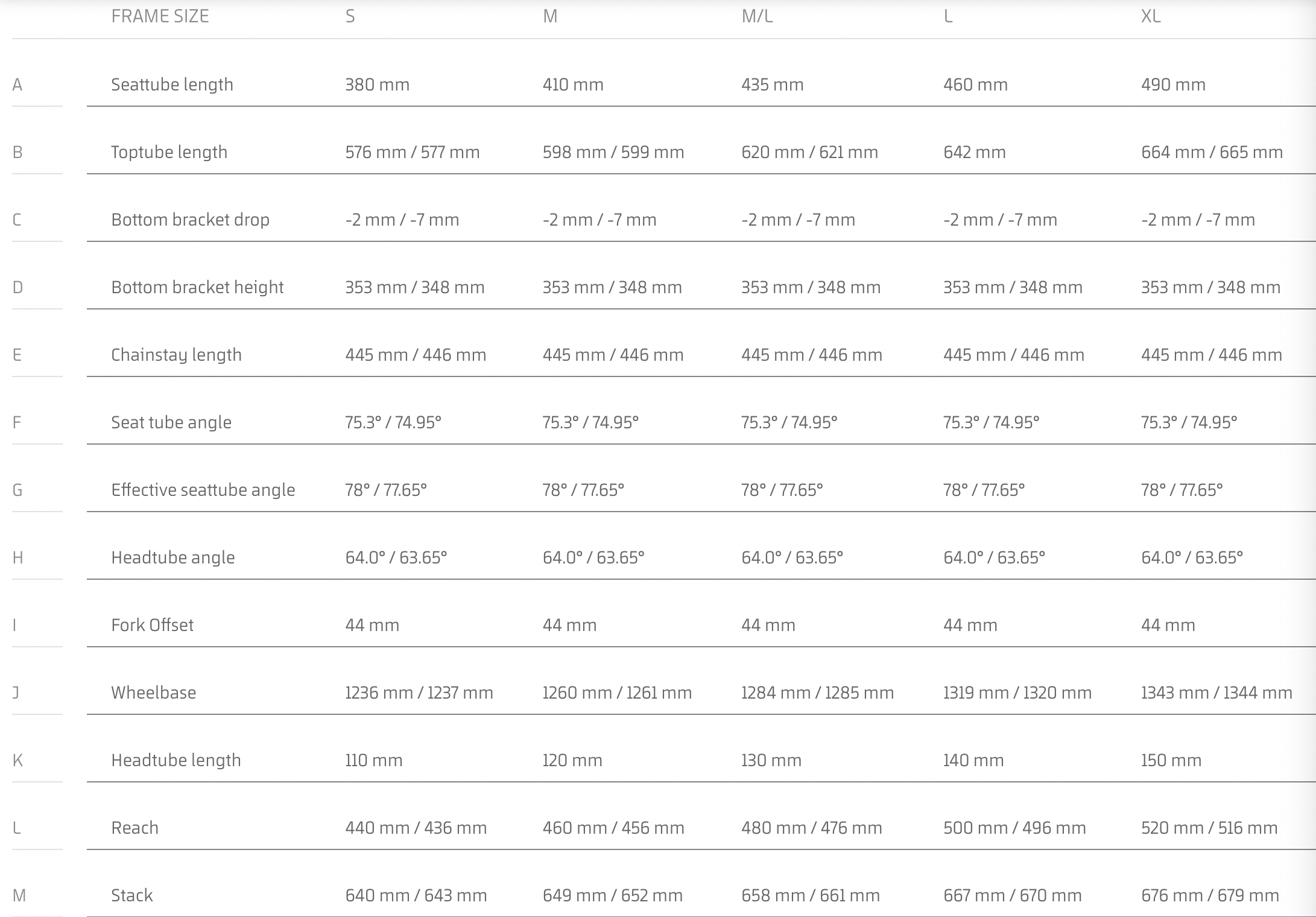The image size is (1316, 917).
Task: Click the Chainstay length row label
Action: tap(176, 355)
